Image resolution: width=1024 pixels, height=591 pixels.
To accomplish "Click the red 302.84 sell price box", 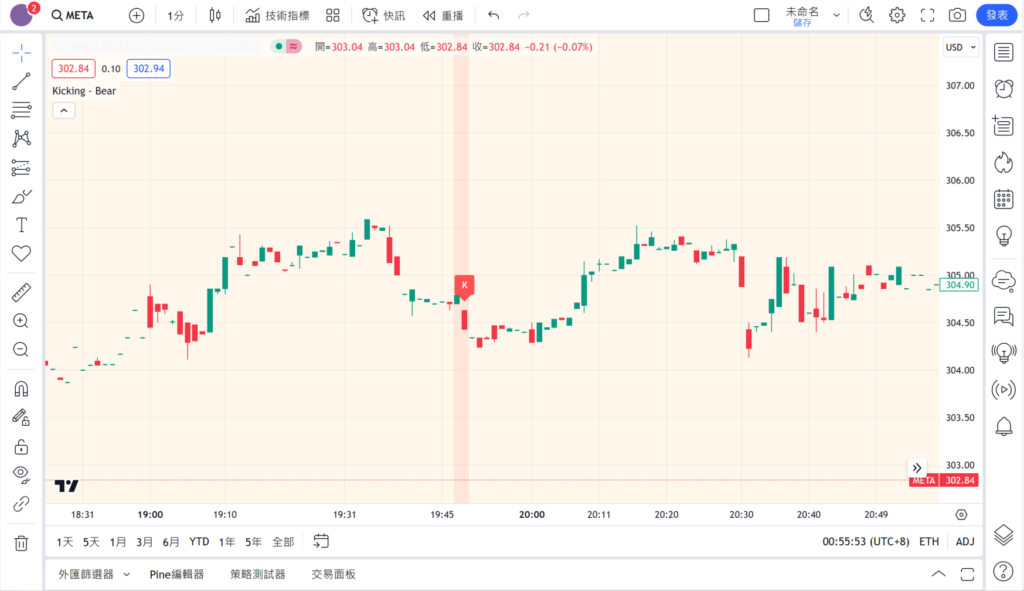I will 74,68.
